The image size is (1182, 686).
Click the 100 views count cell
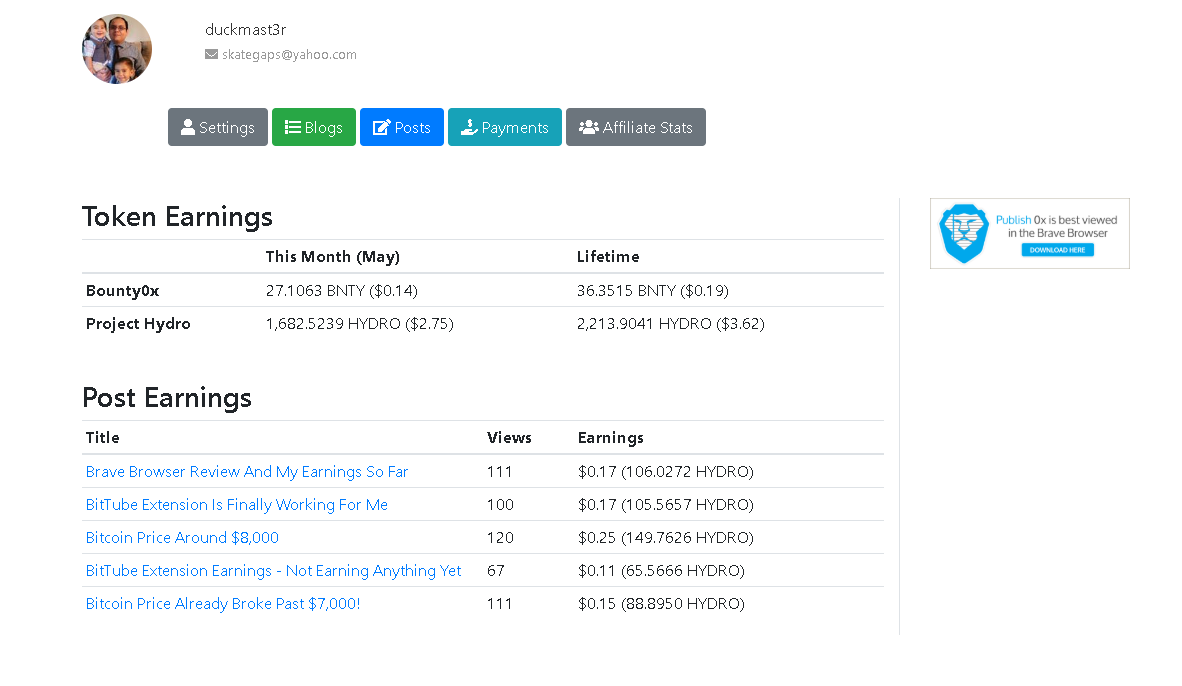point(501,505)
